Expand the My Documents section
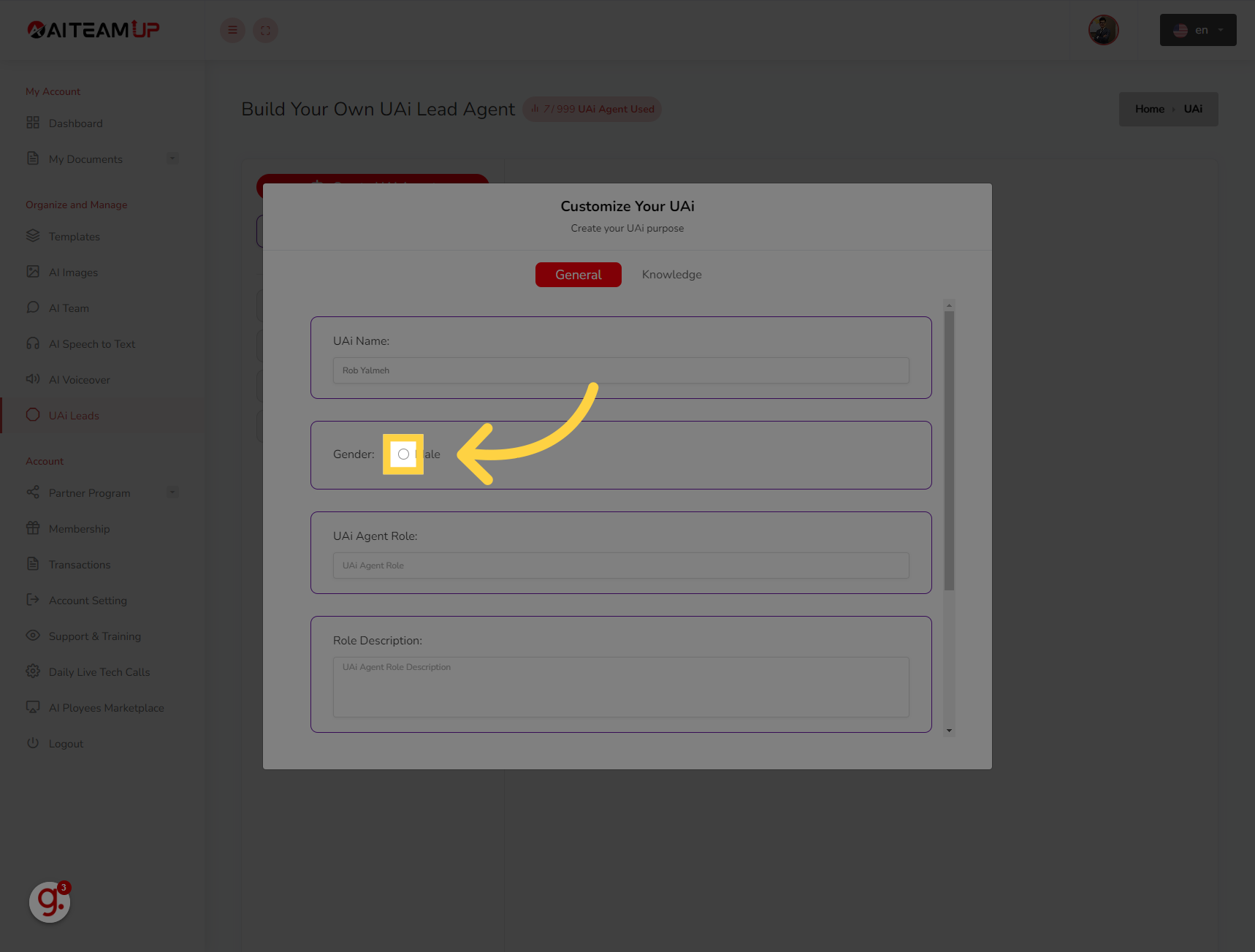 172,159
